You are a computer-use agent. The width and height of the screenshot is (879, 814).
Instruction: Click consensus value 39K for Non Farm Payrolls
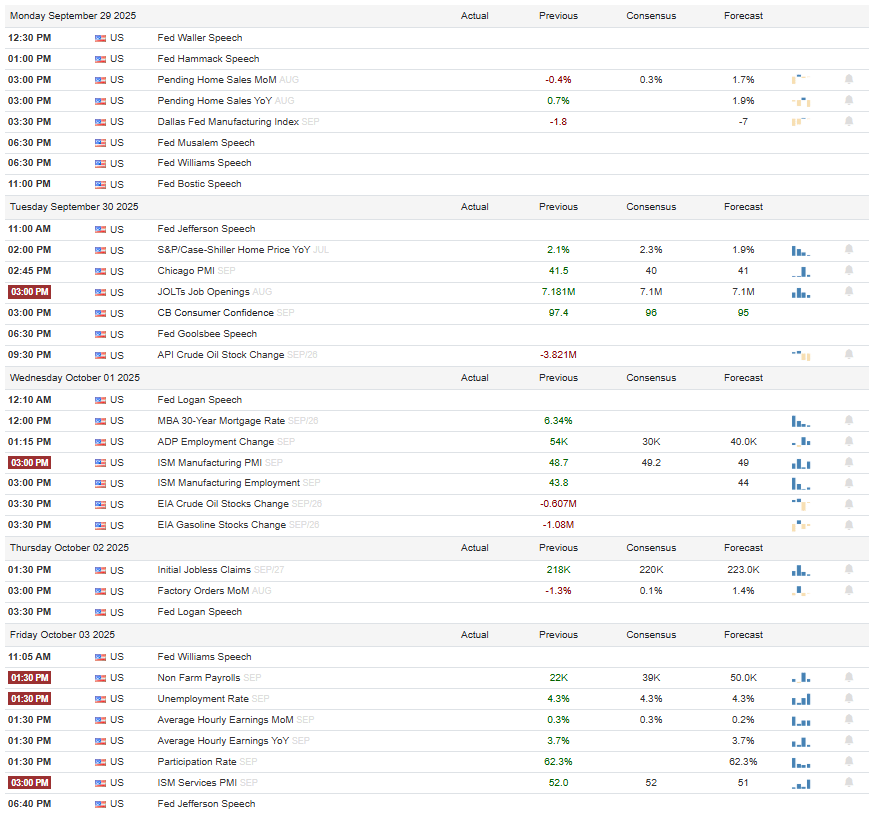(651, 678)
